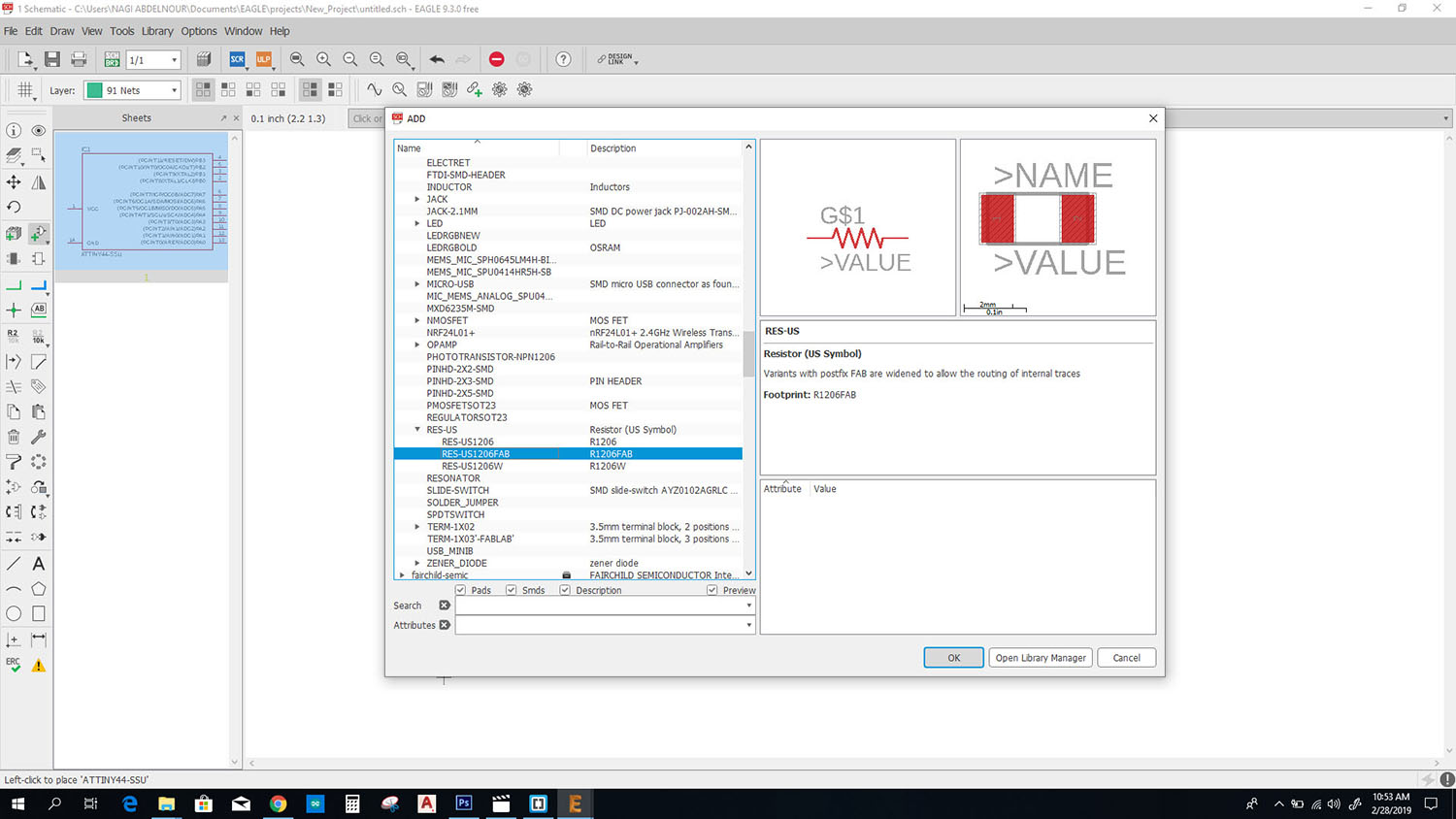This screenshot has height=819, width=1456.
Task: Open the Help question mark icon
Action: (563, 59)
